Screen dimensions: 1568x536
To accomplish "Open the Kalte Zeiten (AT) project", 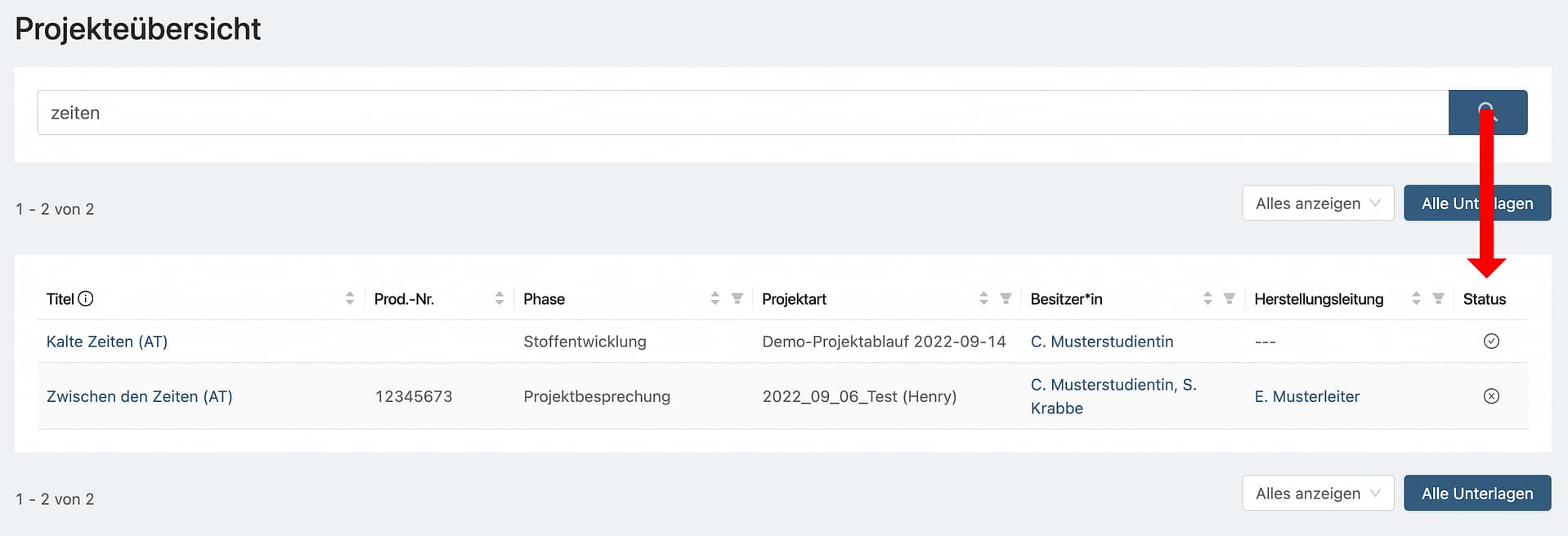I will pyautogui.click(x=107, y=342).
